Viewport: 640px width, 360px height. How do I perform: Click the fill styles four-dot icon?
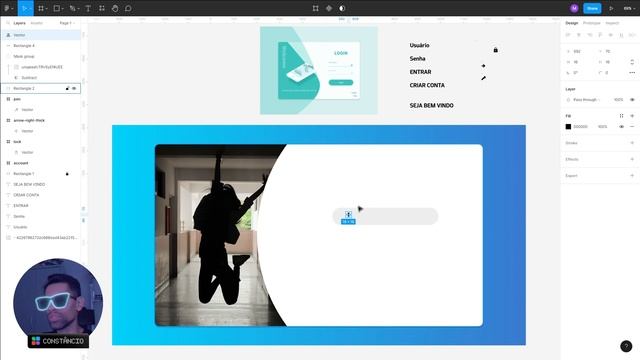pyautogui.click(x=621, y=116)
